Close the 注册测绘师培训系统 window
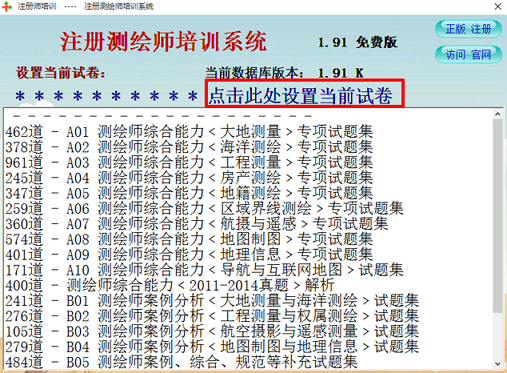 (498, 6)
